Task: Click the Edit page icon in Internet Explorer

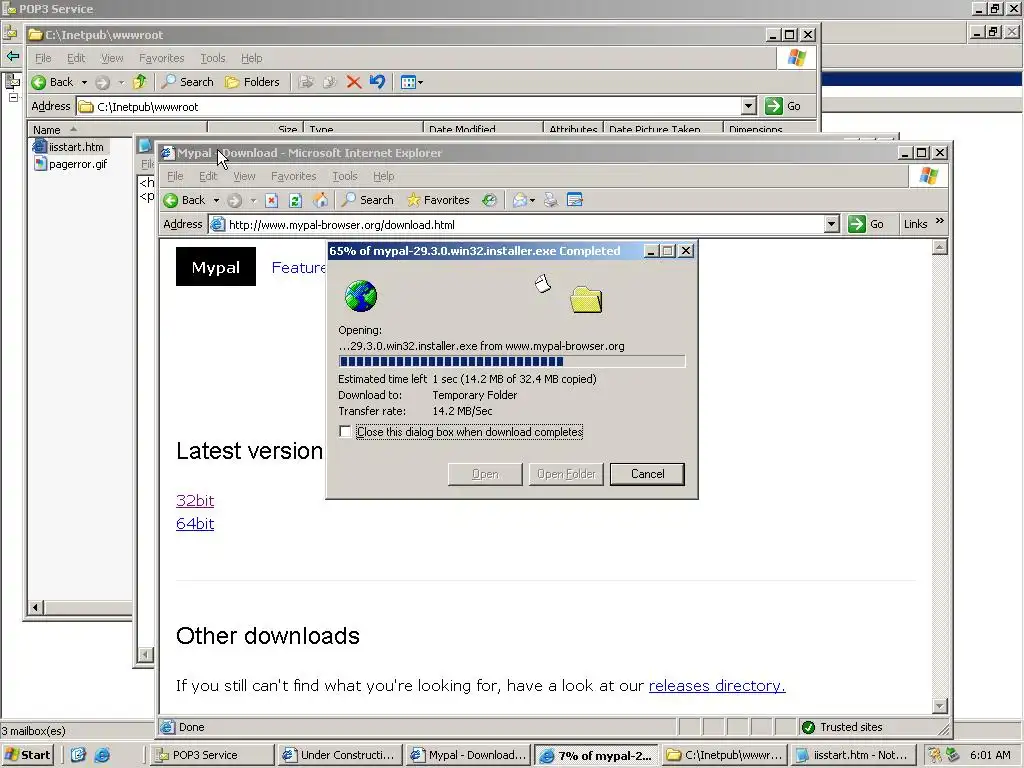Action: [x=575, y=200]
